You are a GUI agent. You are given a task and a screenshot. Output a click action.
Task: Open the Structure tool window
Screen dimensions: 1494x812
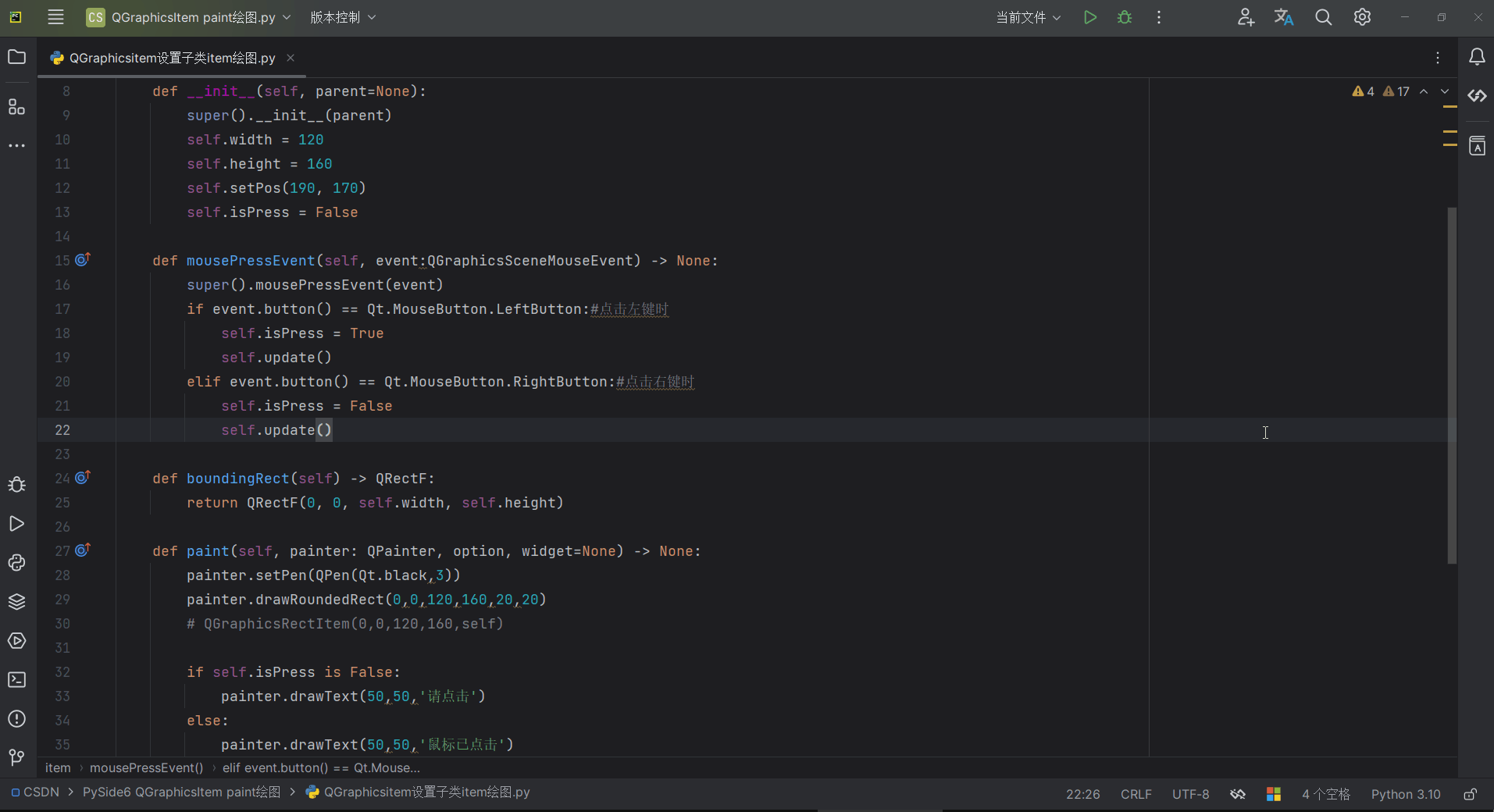(16, 108)
